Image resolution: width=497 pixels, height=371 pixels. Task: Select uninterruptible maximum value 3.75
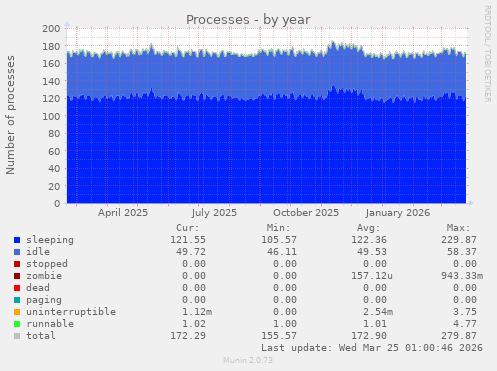[x=465, y=312]
